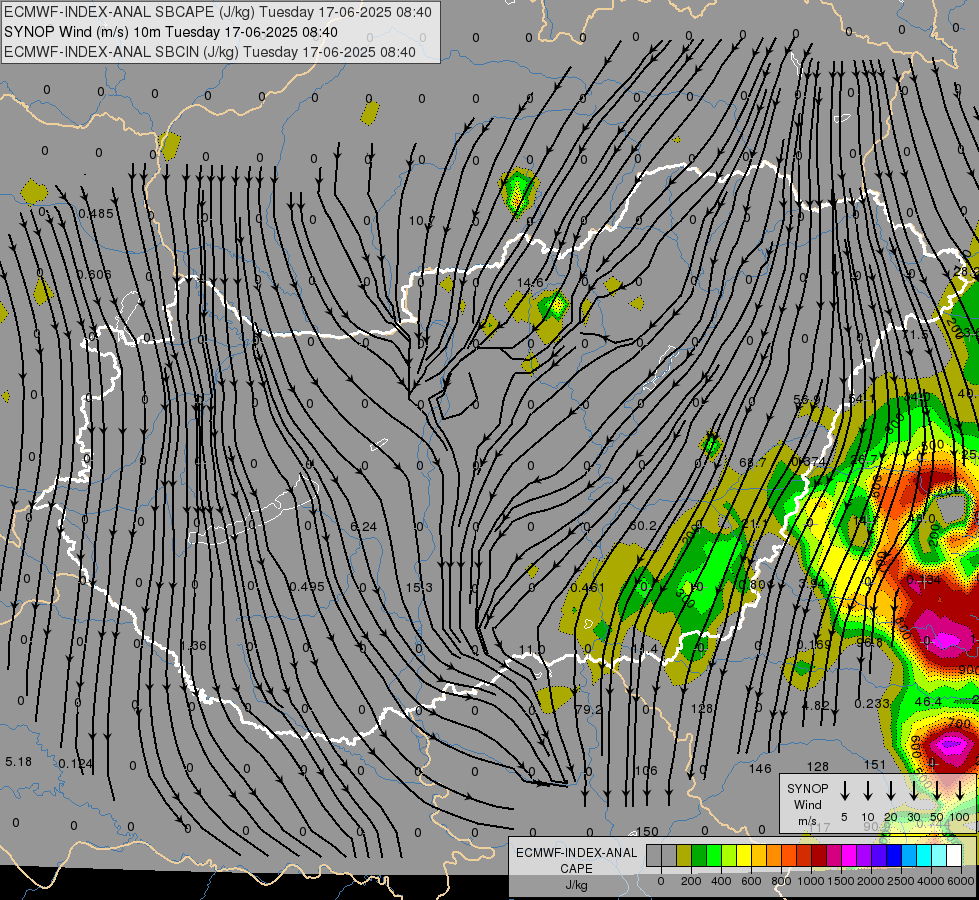979x900 pixels.
Task: Click the '1.36' value on the map
Action: coord(193,646)
